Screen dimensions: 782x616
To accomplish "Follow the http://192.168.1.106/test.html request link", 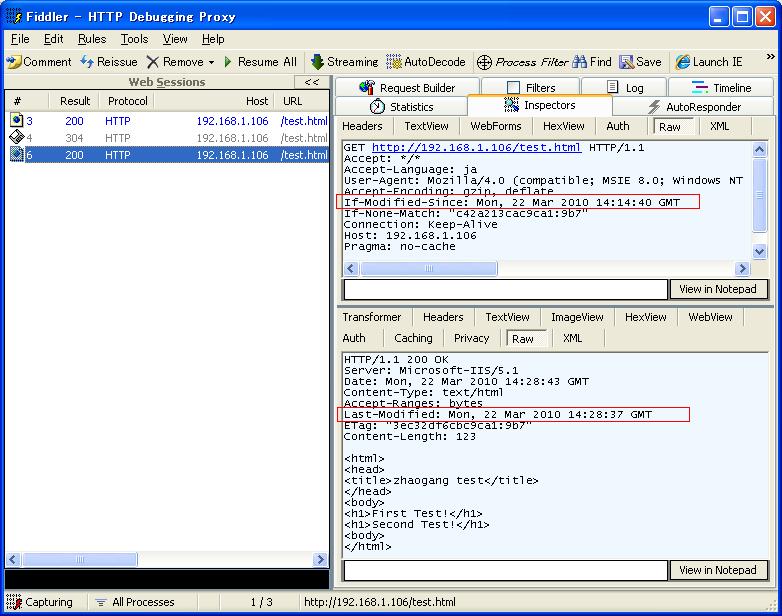I will pyautogui.click(x=476, y=147).
